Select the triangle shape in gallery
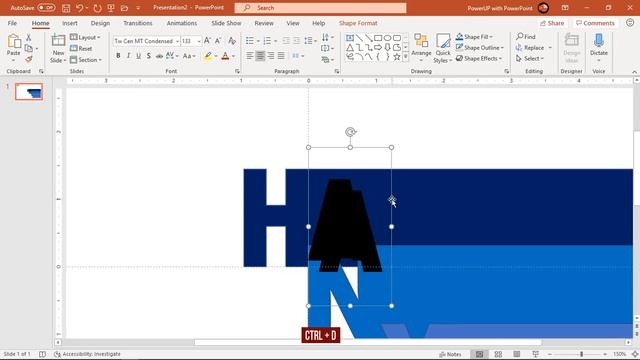Screen dimensions: 640x360 [350, 48]
